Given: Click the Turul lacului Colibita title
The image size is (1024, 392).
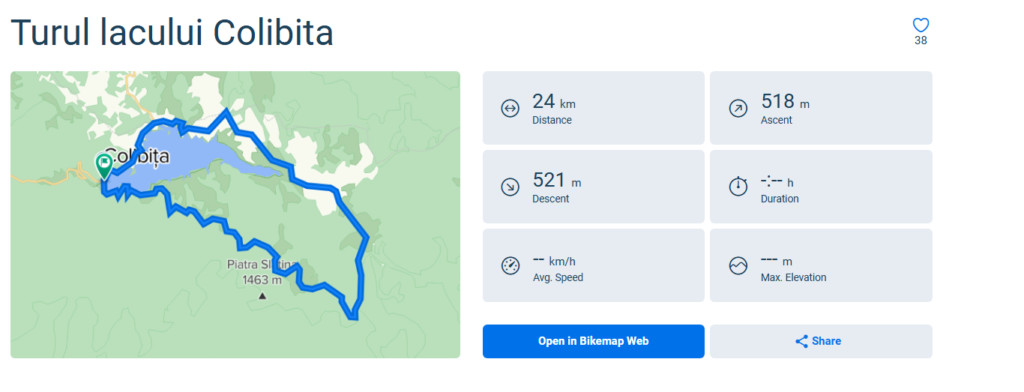Looking at the screenshot, I should pos(172,33).
